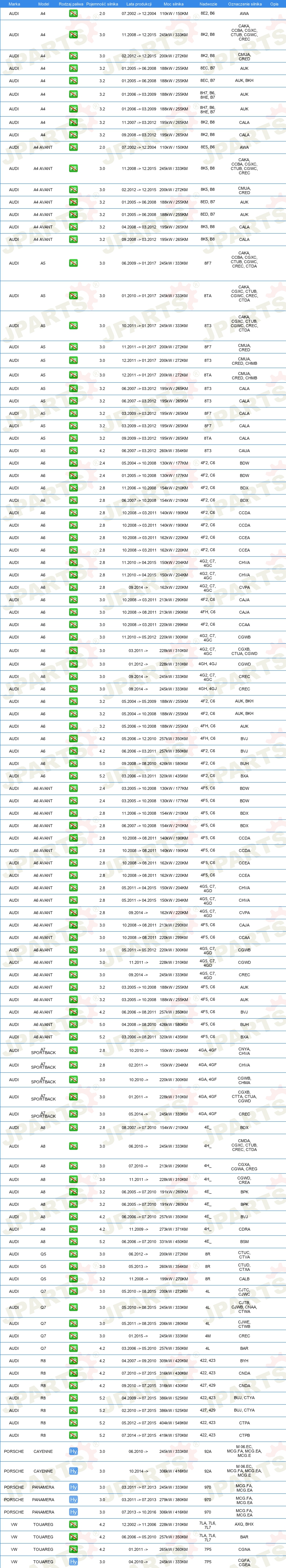The image size is (286, 1568).
Task: Click the petrol icon in the Audi A8 4.2 CDRA row
Action: tap(73, 1229)
